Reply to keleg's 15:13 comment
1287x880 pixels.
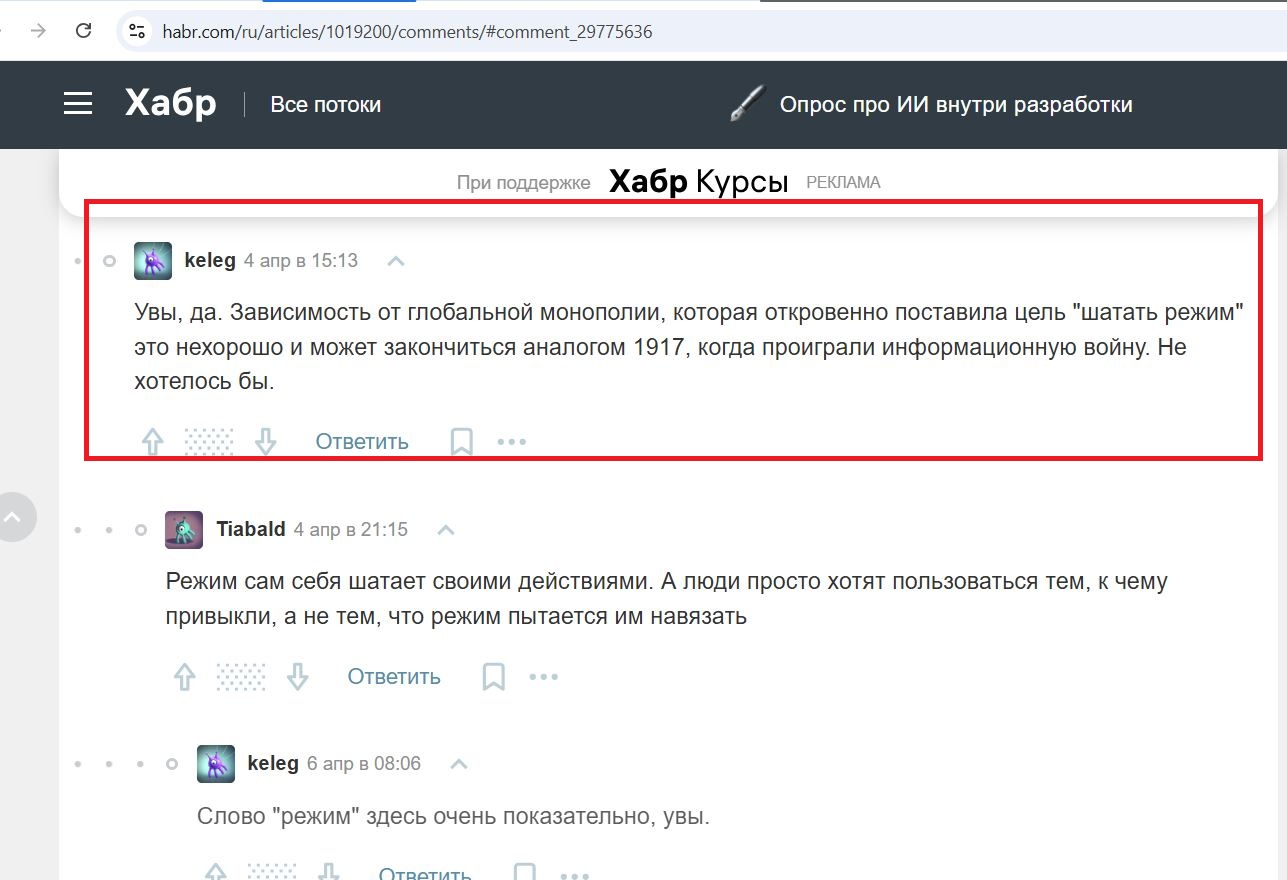pyautogui.click(x=362, y=442)
